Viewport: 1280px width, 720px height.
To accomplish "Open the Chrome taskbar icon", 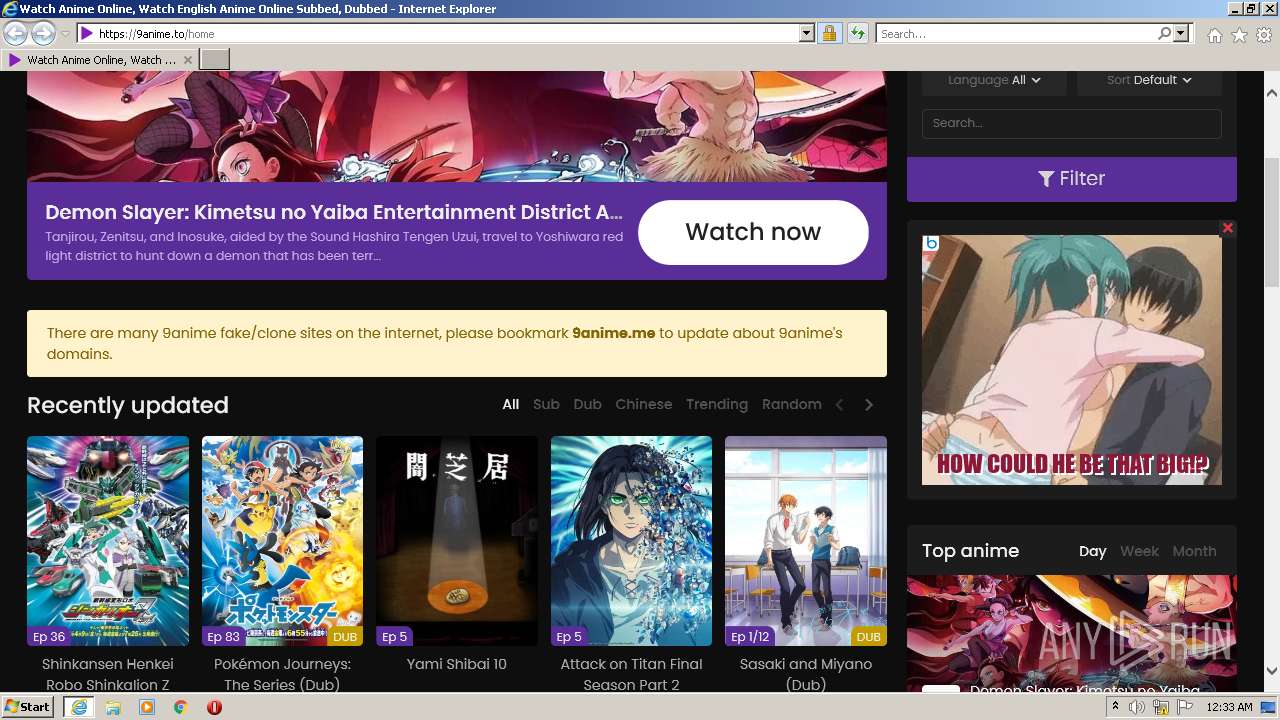I will 180,707.
